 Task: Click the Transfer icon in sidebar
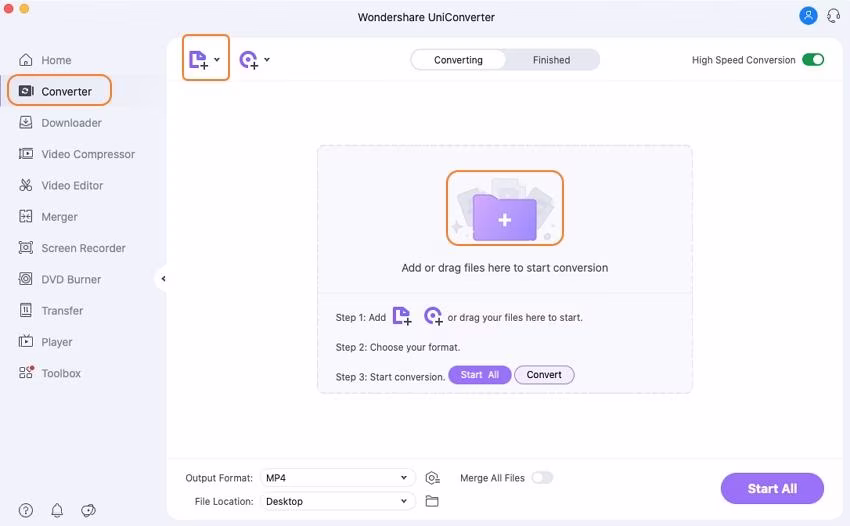click(25, 310)
